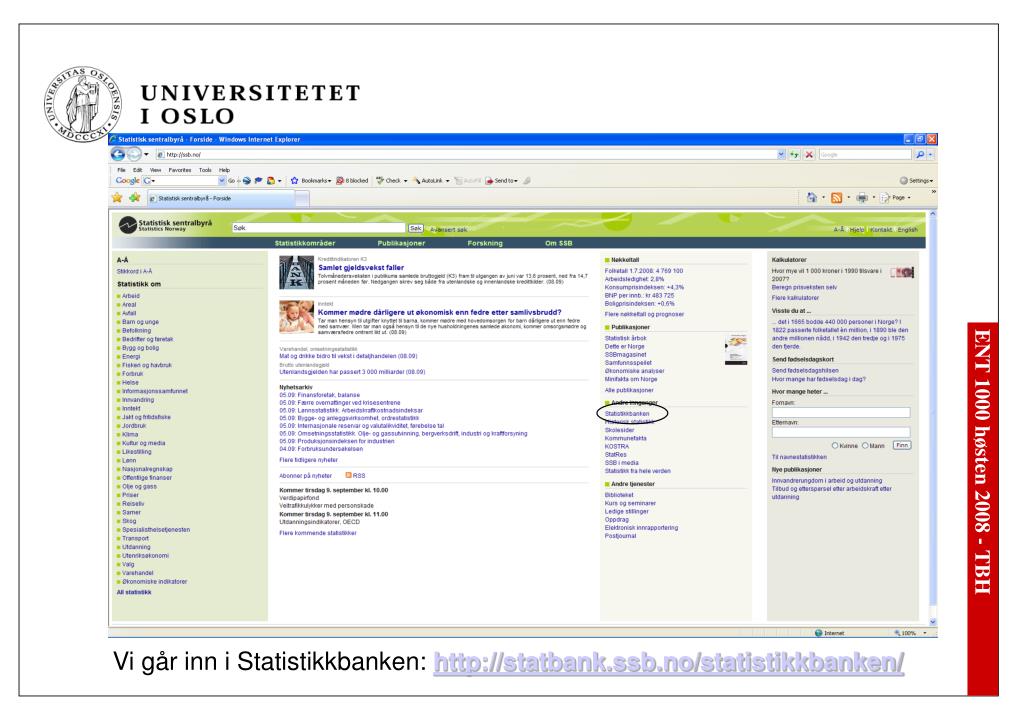Click the English language link

click(907, 229)
